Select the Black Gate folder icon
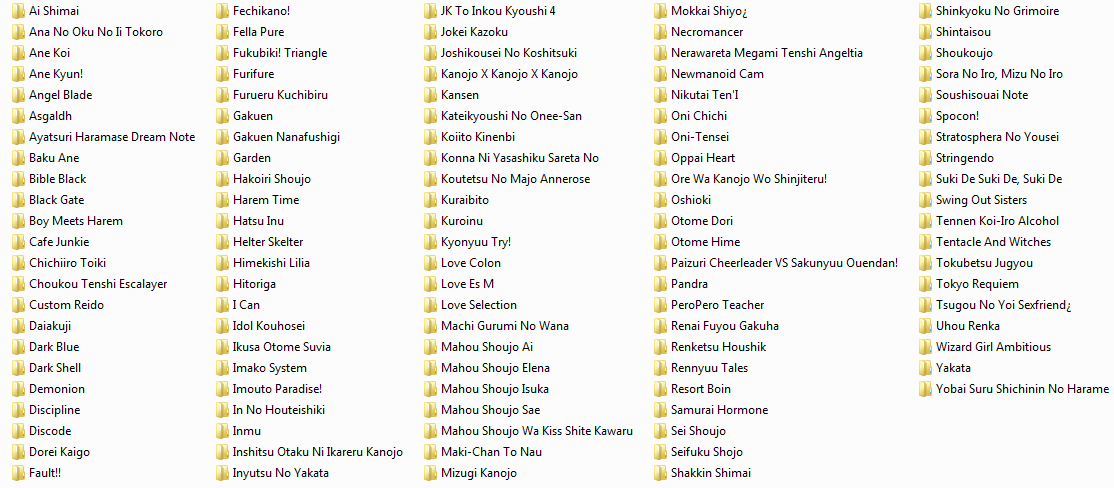1114x488 pixels. [x=18, y=200]
